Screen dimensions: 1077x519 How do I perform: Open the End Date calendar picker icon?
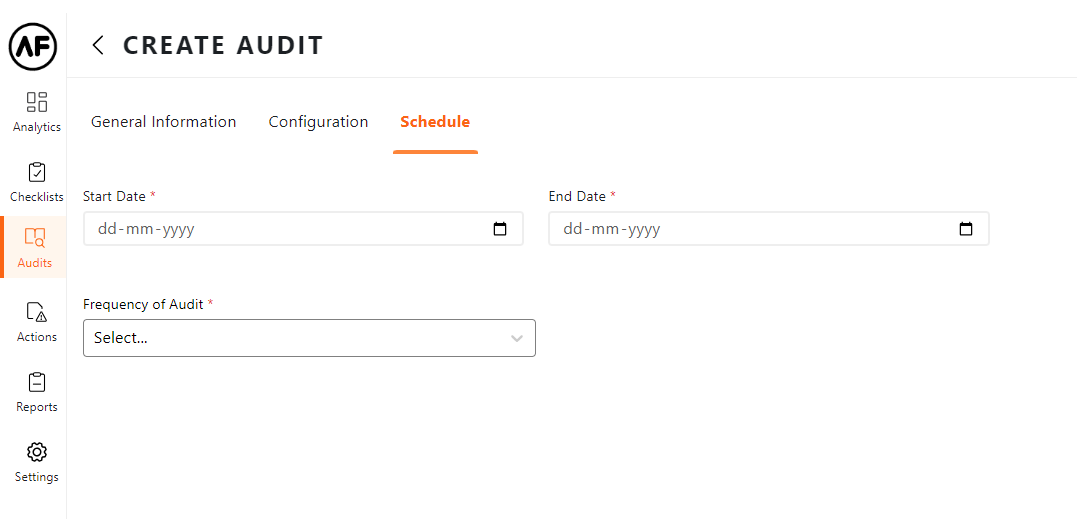point(966,229)
